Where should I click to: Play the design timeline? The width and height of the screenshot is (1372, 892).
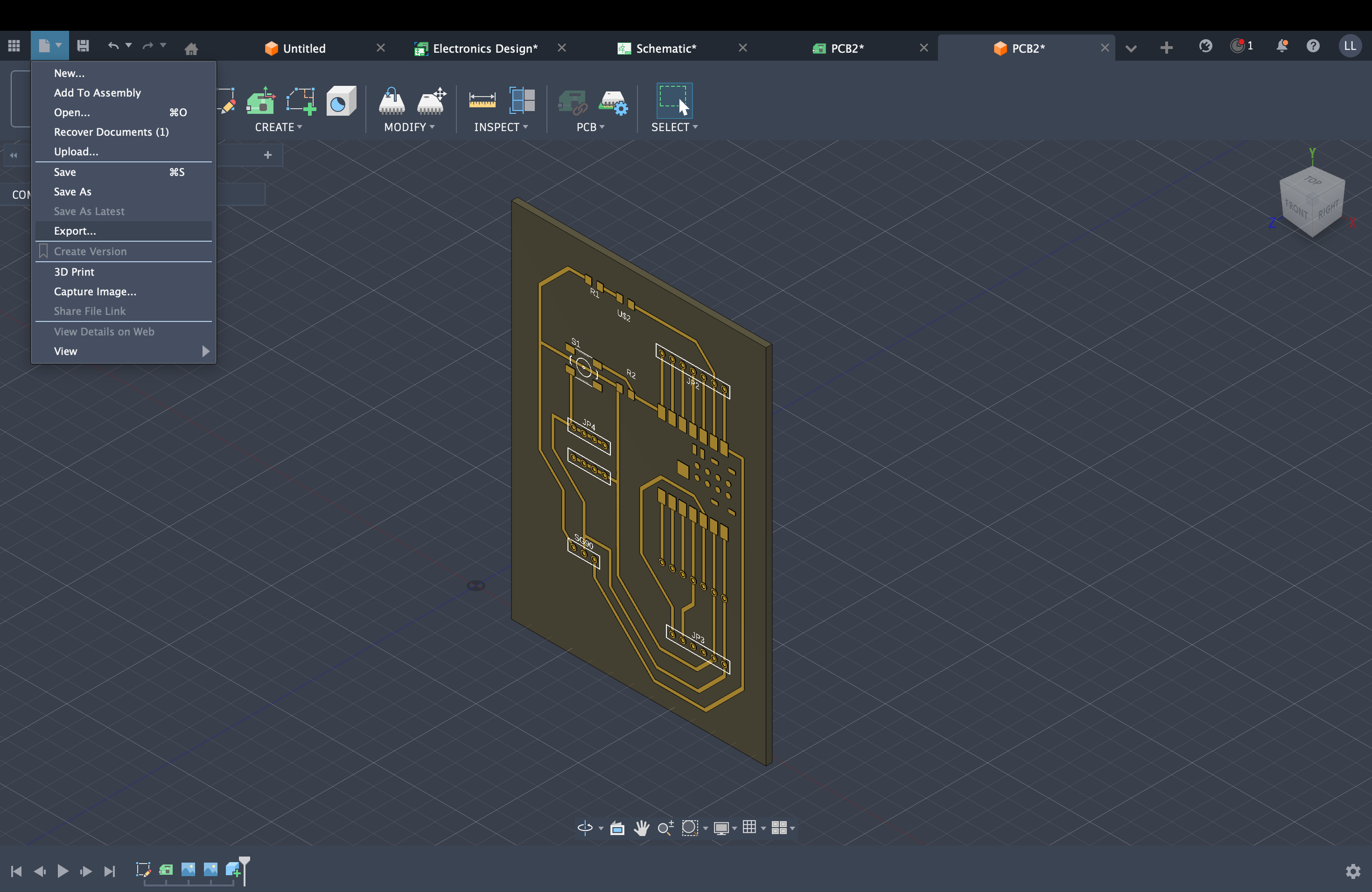coord(63,871)
